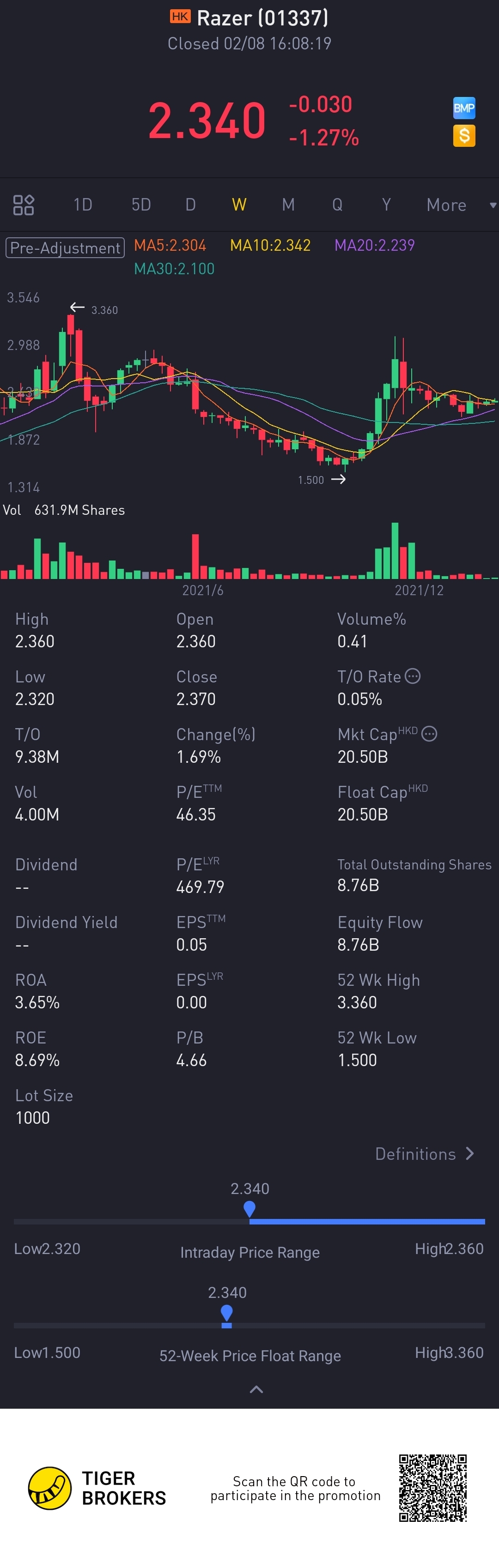The image size is (499, 1568).
Task: Switch chart to 5D timeframe
Action: (141, 205)
